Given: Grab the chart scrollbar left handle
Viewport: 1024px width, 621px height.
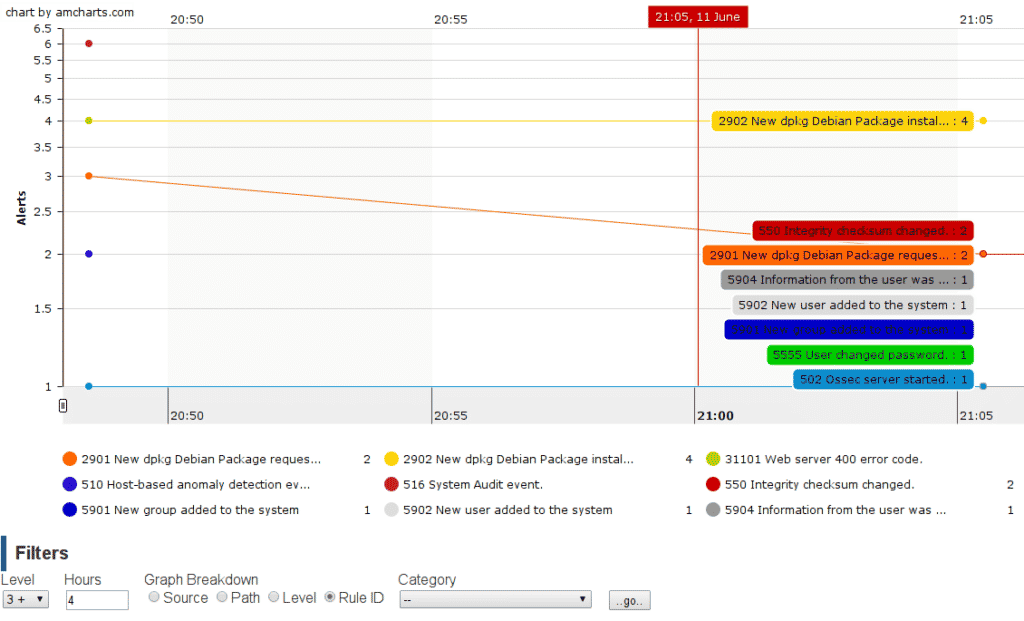Looking at the screenshot, I should pos(63,405).
